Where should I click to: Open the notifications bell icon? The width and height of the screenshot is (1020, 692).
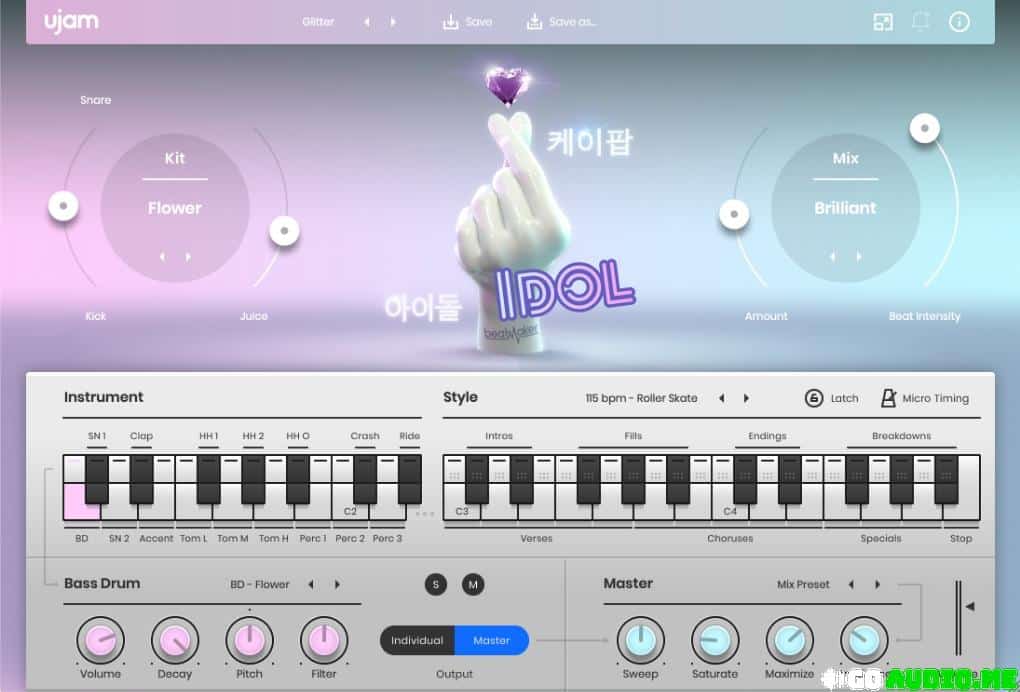[x=921, y=22]
